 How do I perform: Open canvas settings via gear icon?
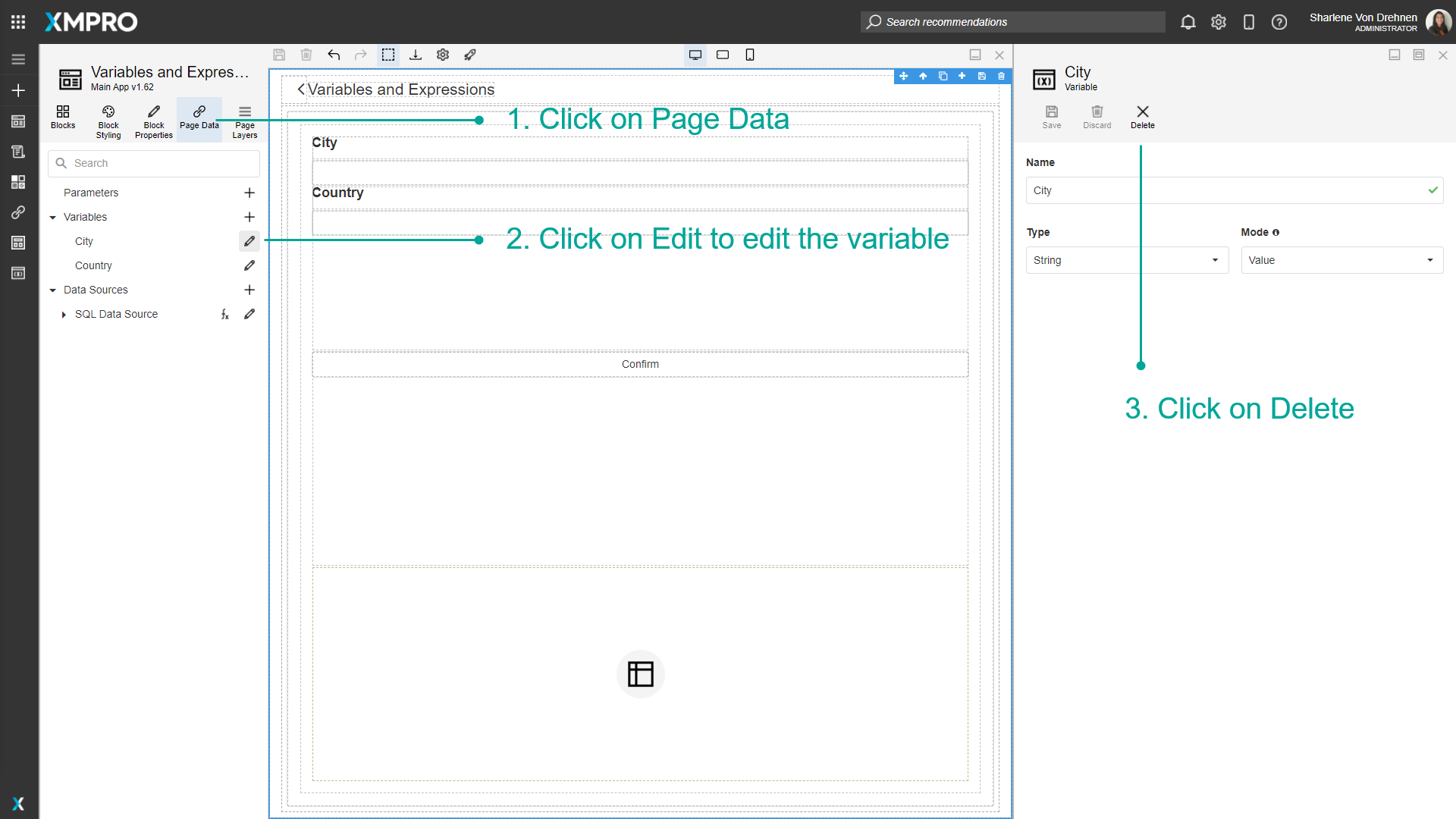point(443,55)
